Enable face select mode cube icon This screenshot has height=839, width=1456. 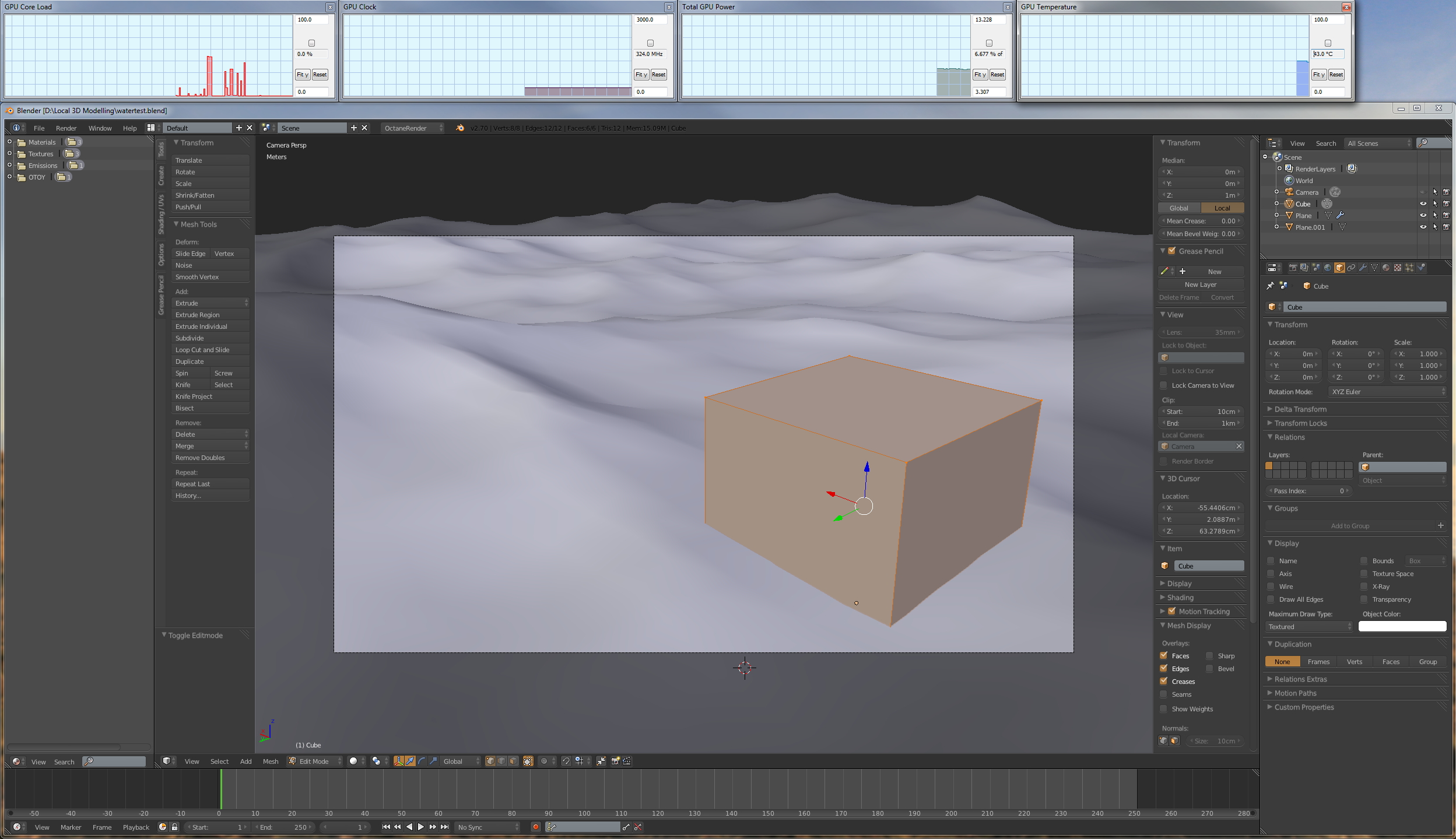point(513,761)
